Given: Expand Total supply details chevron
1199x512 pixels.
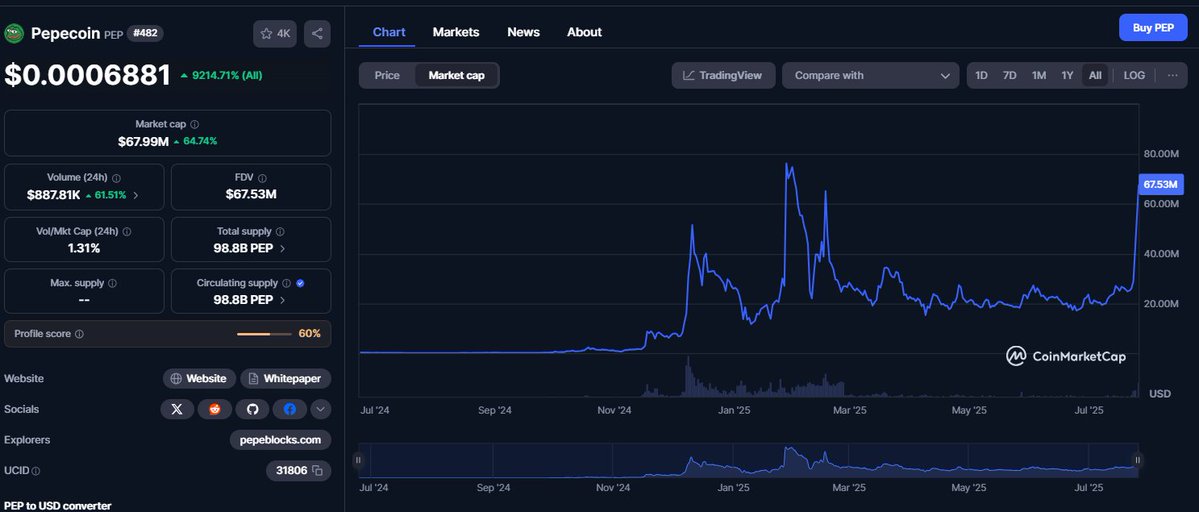Looking at the screenshot, I should [x=282, y=248].
